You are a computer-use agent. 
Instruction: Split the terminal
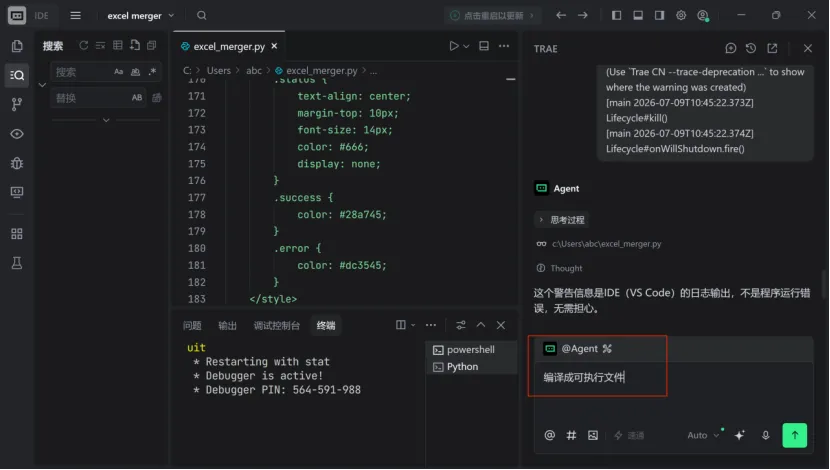pos(401,325)
